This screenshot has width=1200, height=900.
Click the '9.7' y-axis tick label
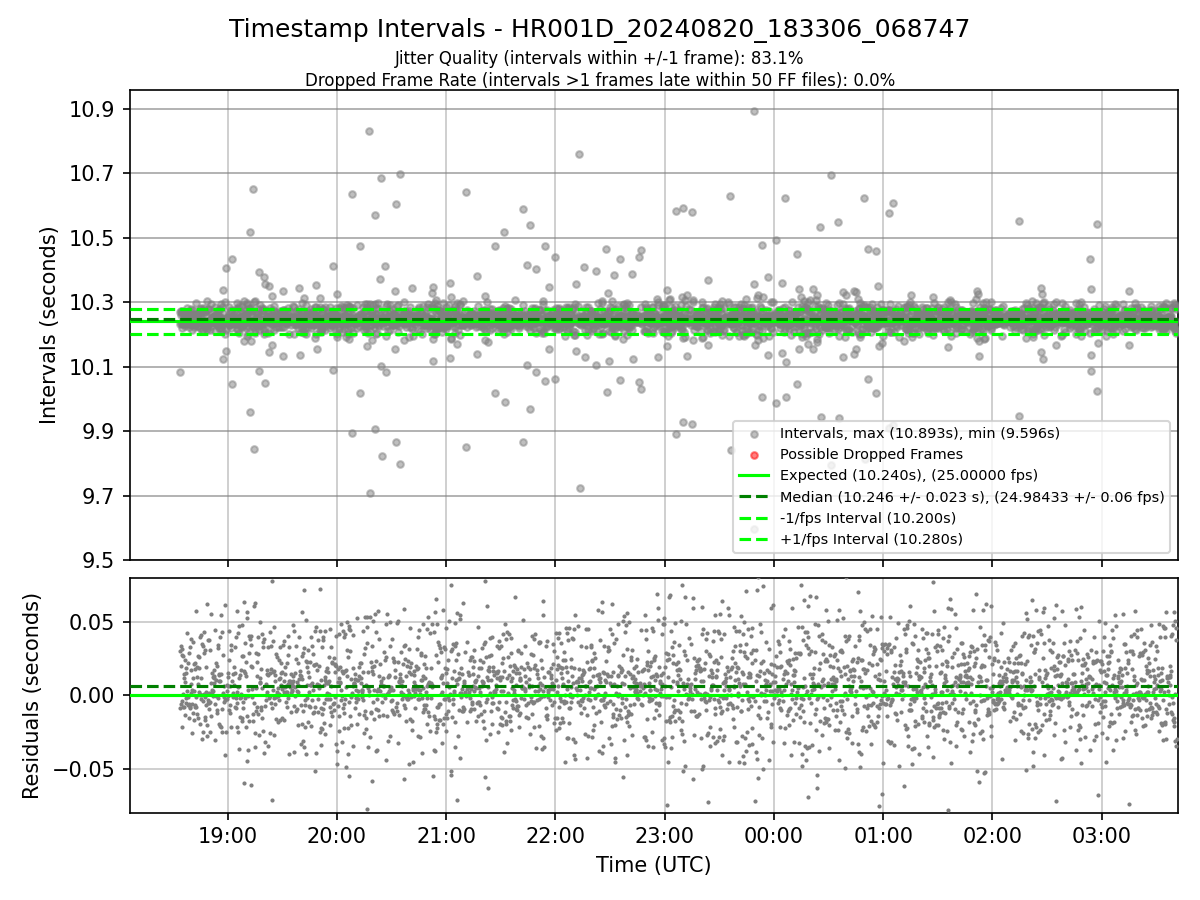[98, 497]
